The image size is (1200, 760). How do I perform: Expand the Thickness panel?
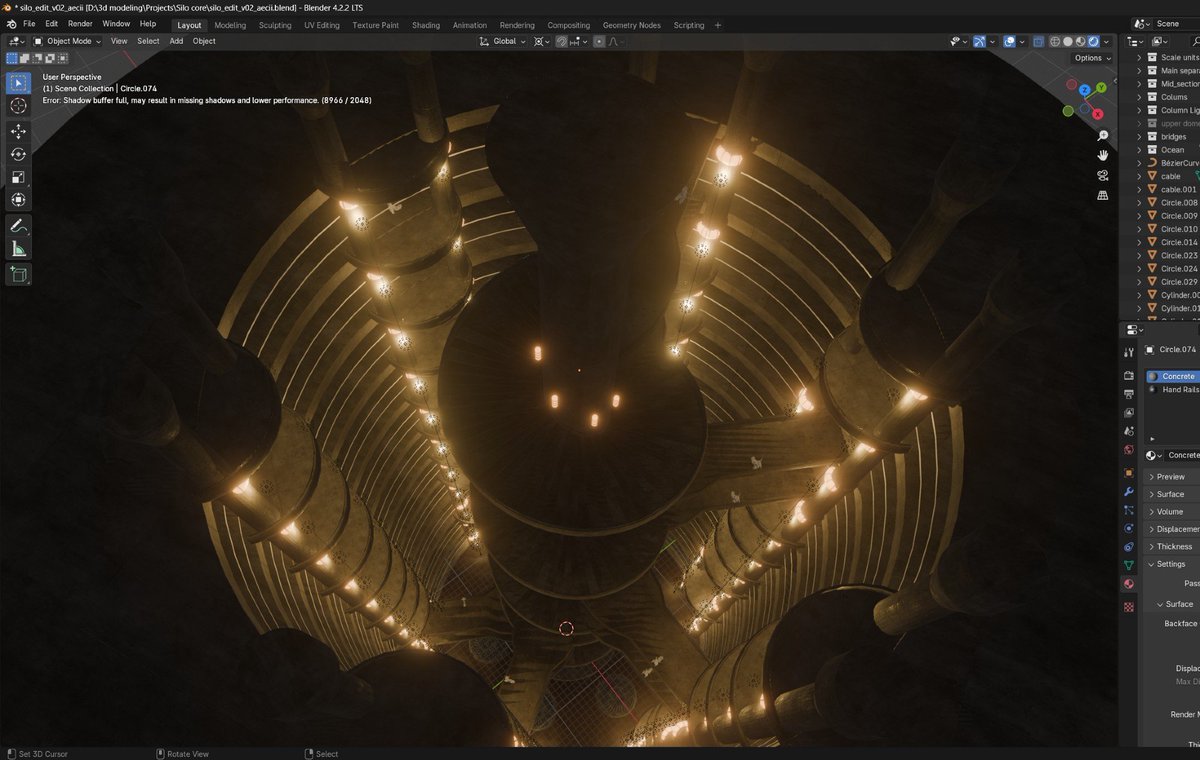pos(1170,546)
